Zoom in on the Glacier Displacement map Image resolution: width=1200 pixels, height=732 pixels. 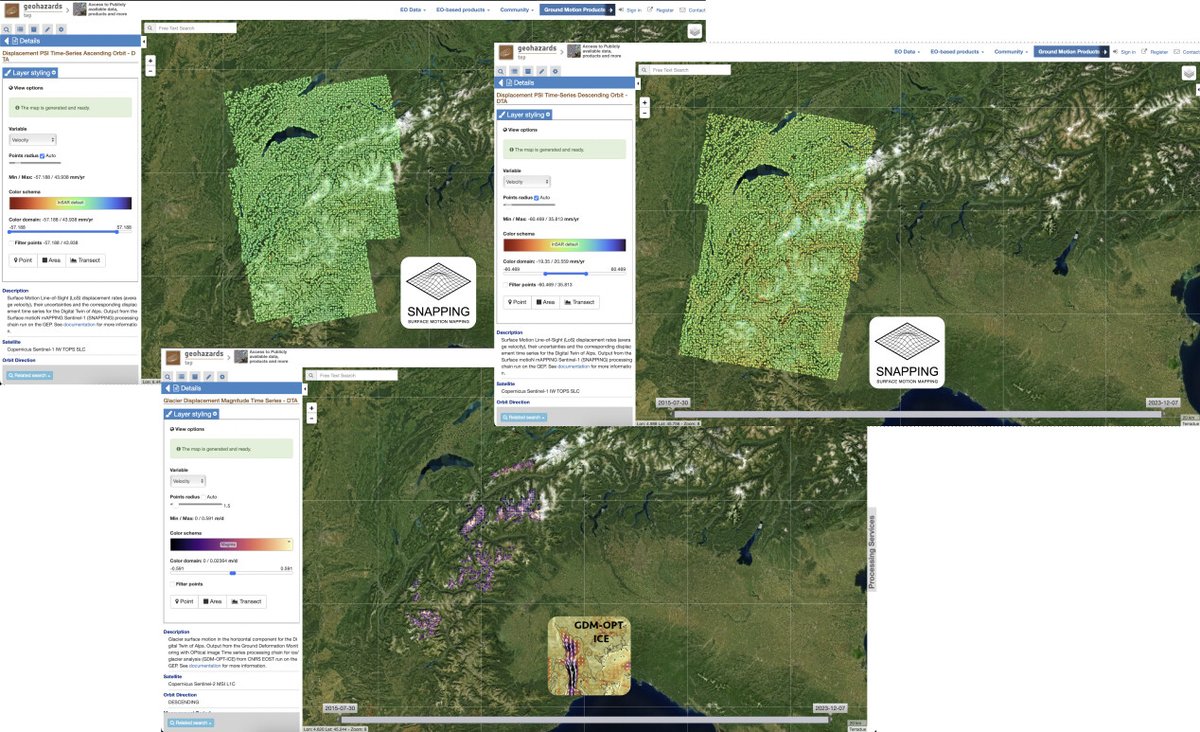click(x=312, y=408)
